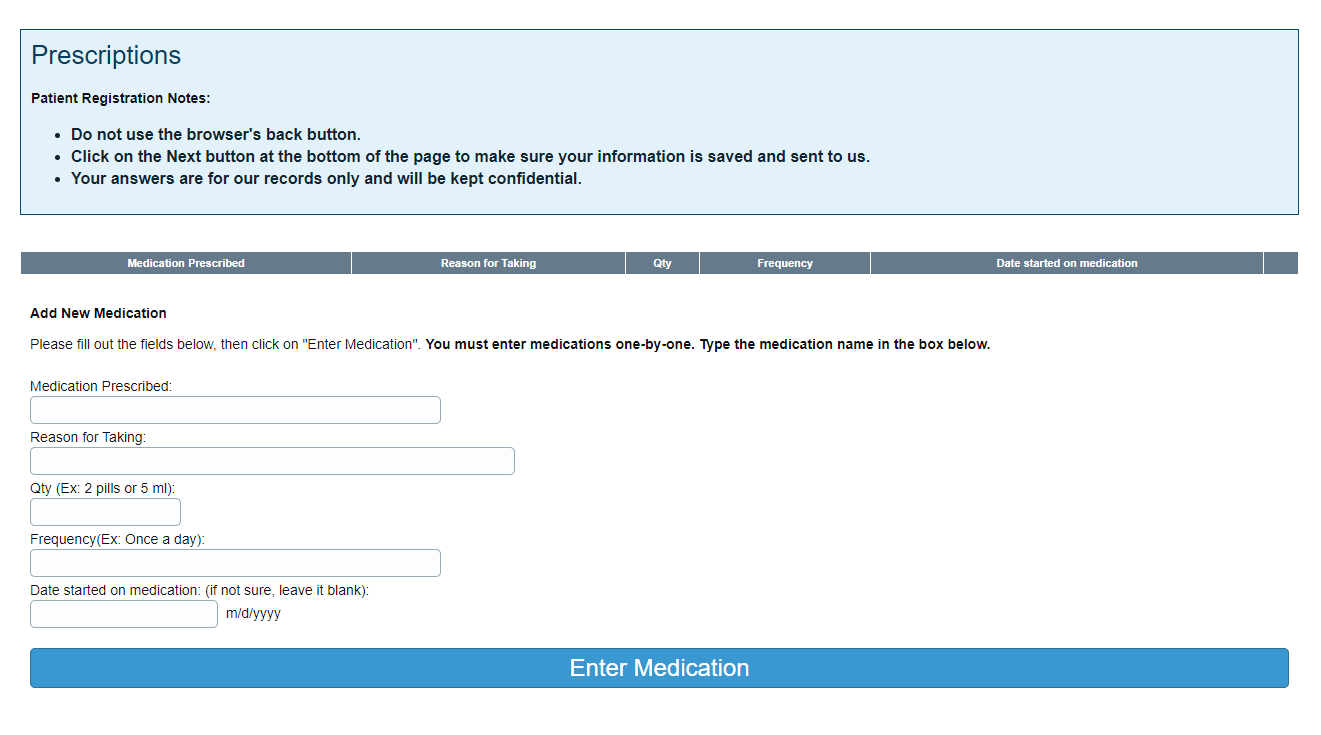This screenshot has width=1321, height=735.
Task: Click the Add New Medication heading
Action: pyautogui.click(x=98, y=313)
